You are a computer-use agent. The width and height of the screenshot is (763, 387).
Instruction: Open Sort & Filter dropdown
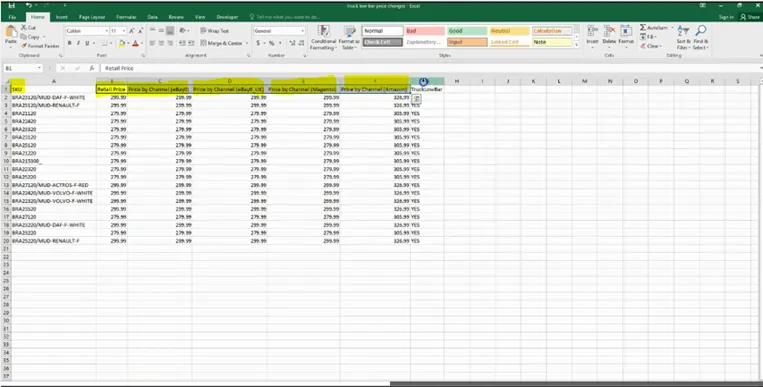[683, 37]
